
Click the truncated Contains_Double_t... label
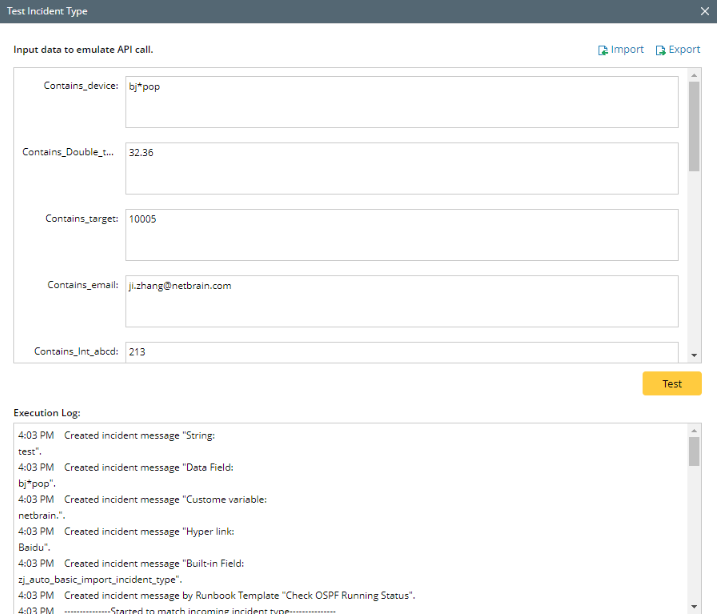[x=68, y=152]
